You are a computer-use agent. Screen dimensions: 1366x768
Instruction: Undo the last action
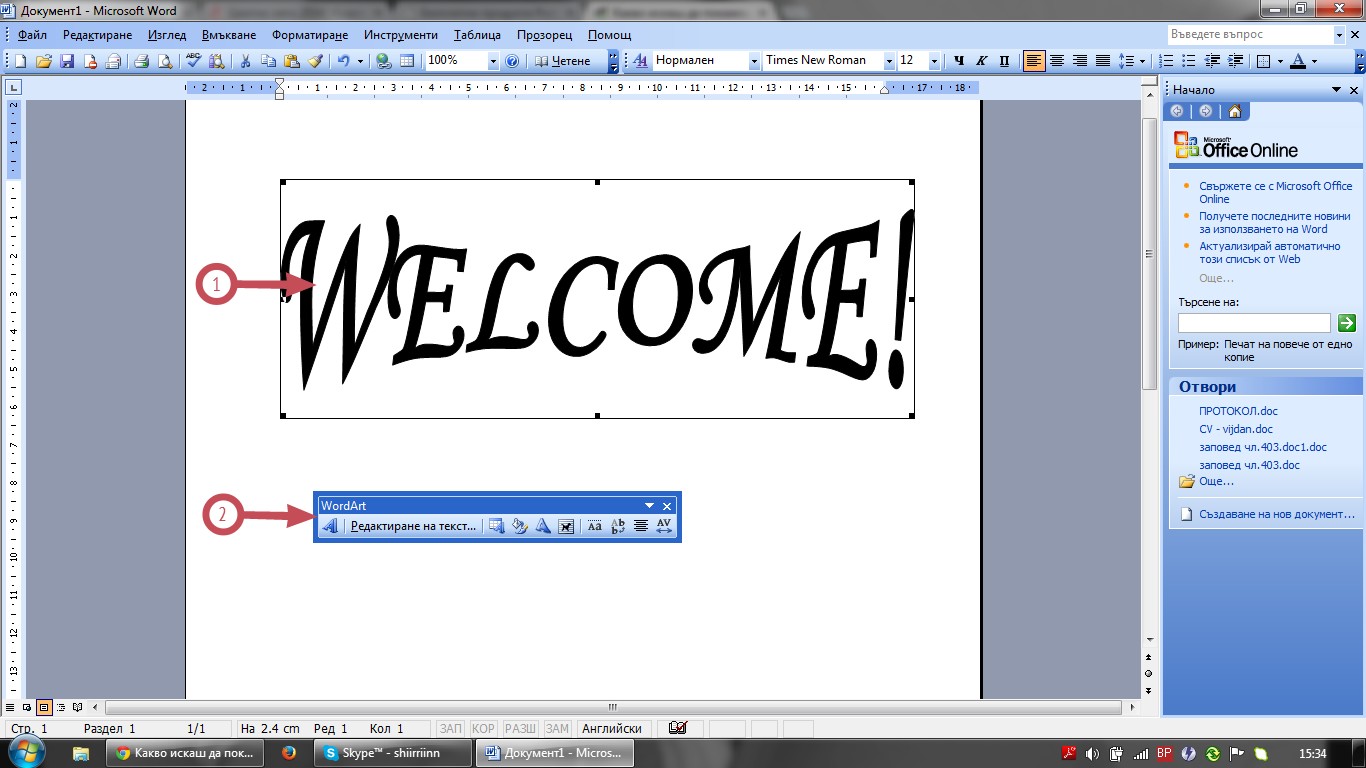[x=343, y=61]
